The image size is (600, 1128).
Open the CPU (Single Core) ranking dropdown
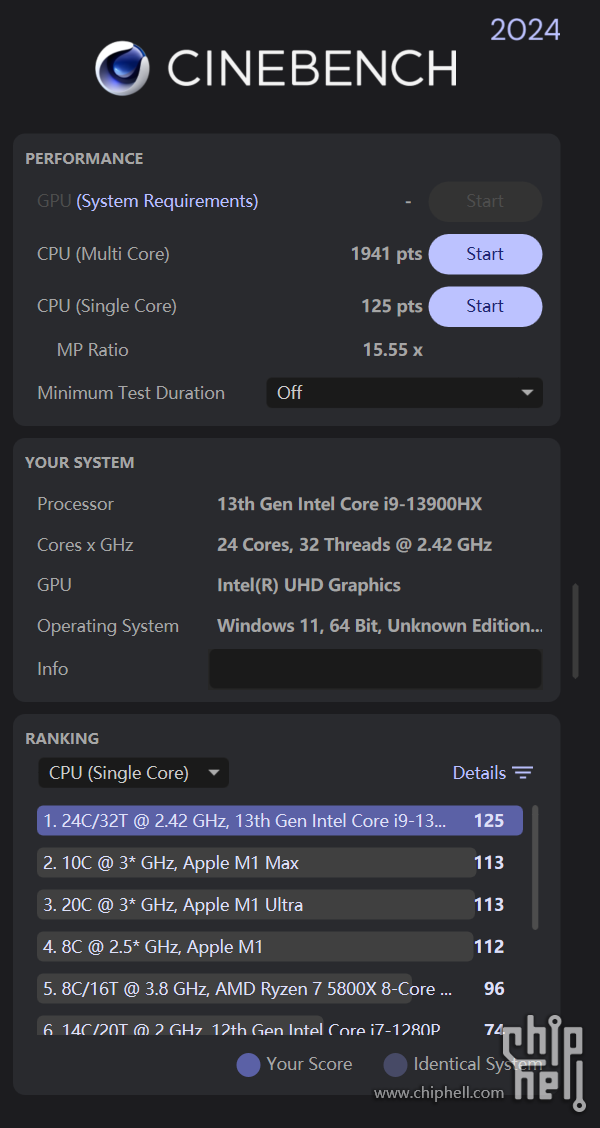[x=133, y=773]
